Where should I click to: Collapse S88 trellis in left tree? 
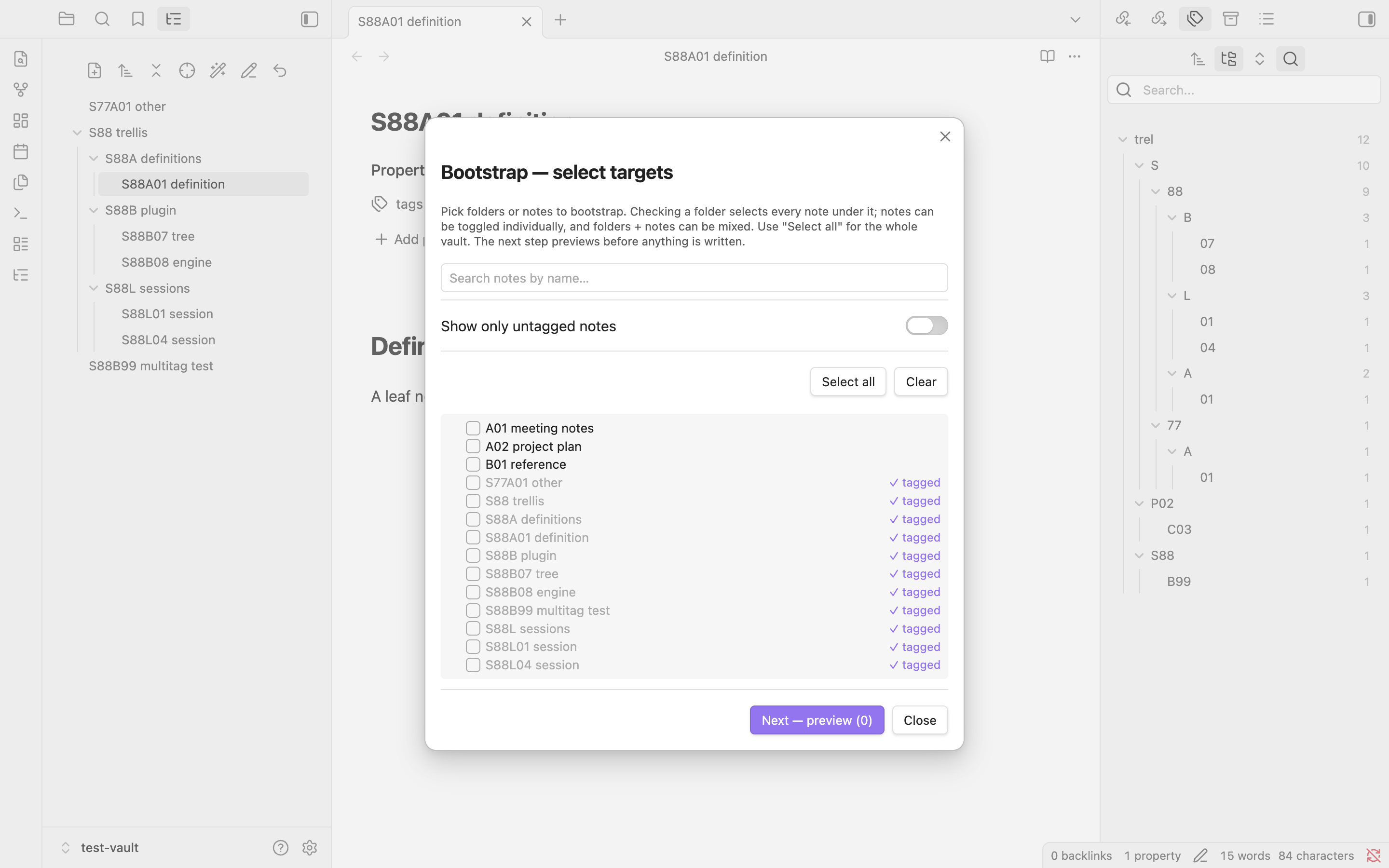77,133
